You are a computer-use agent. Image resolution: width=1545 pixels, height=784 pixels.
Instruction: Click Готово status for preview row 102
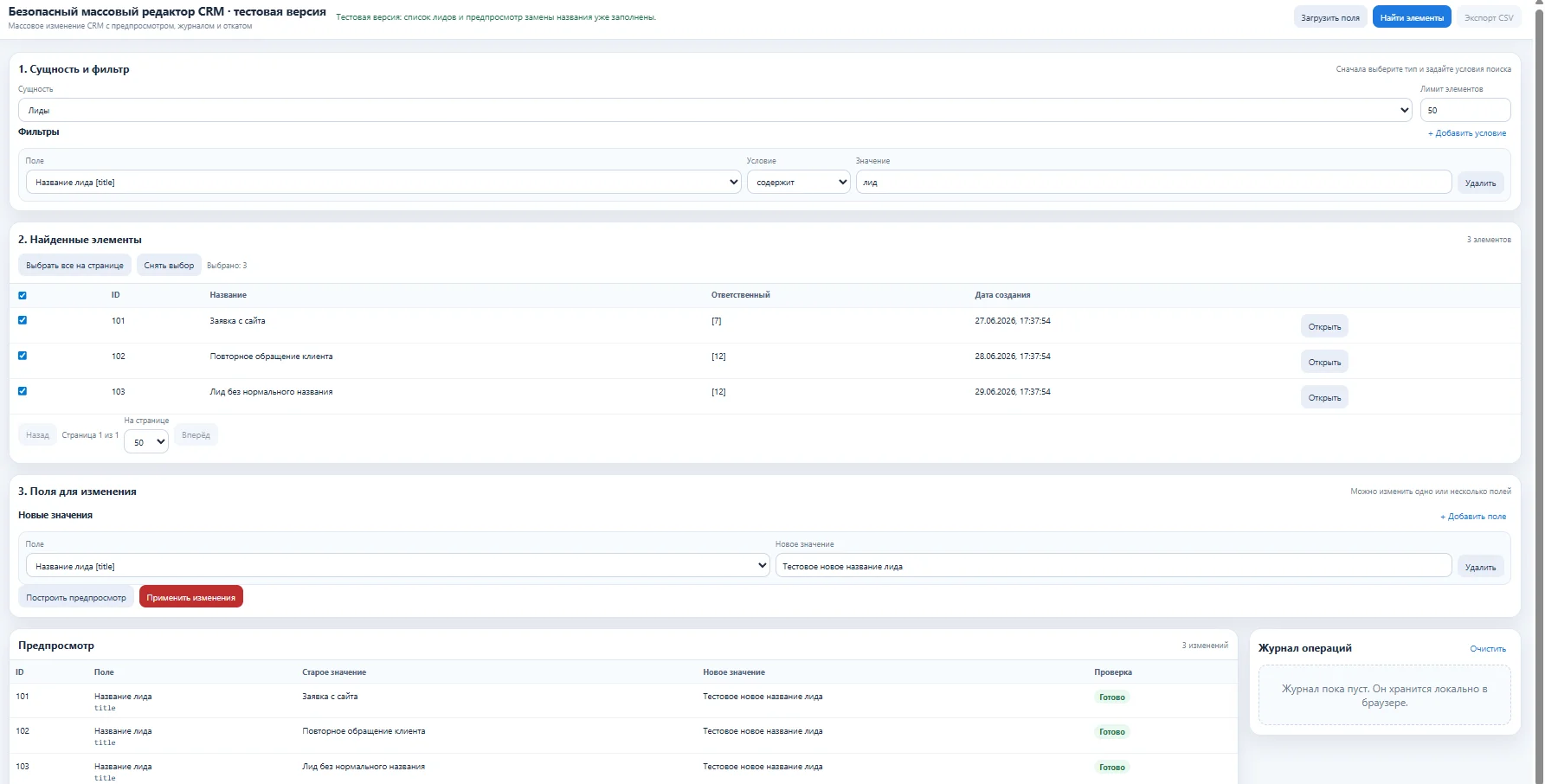pos(1112,731)
